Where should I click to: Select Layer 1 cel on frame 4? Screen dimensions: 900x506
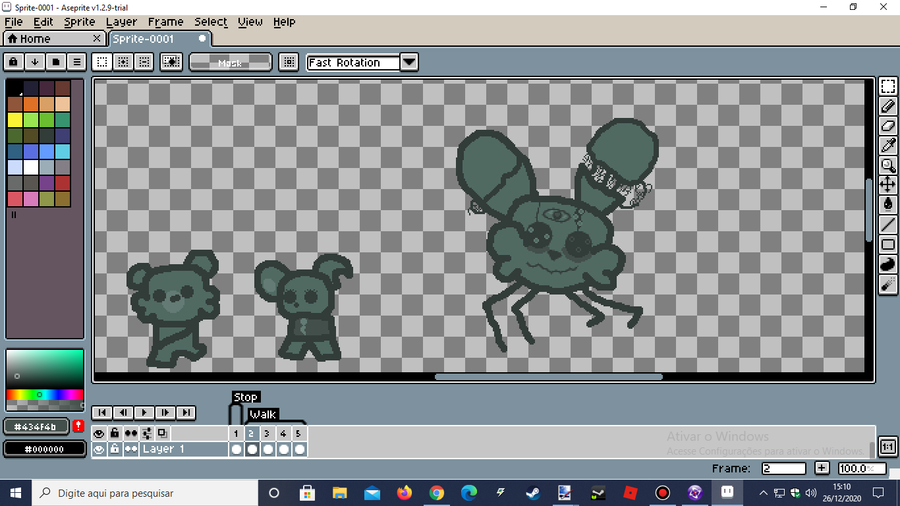click(x=283, y=449)
